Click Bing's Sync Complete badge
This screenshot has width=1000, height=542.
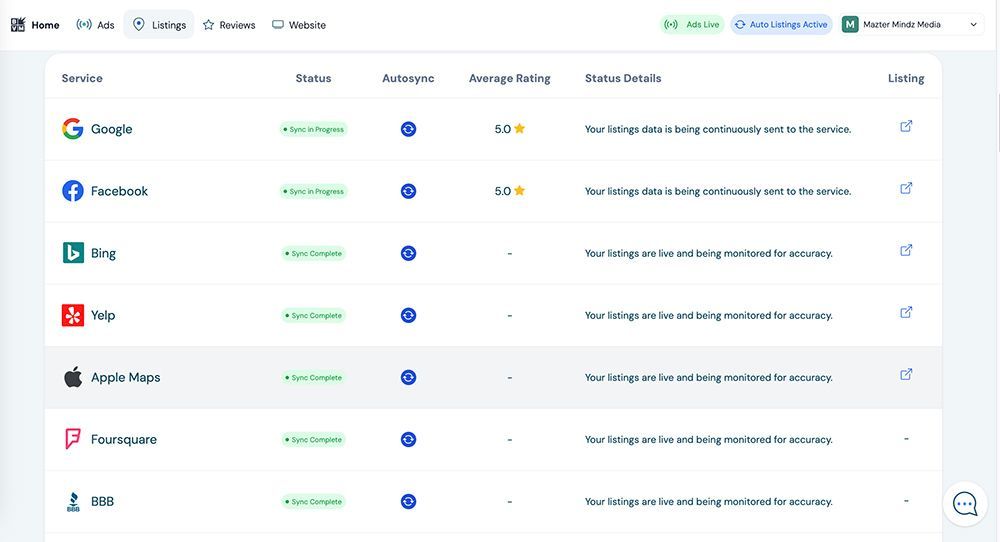point(313,253)
